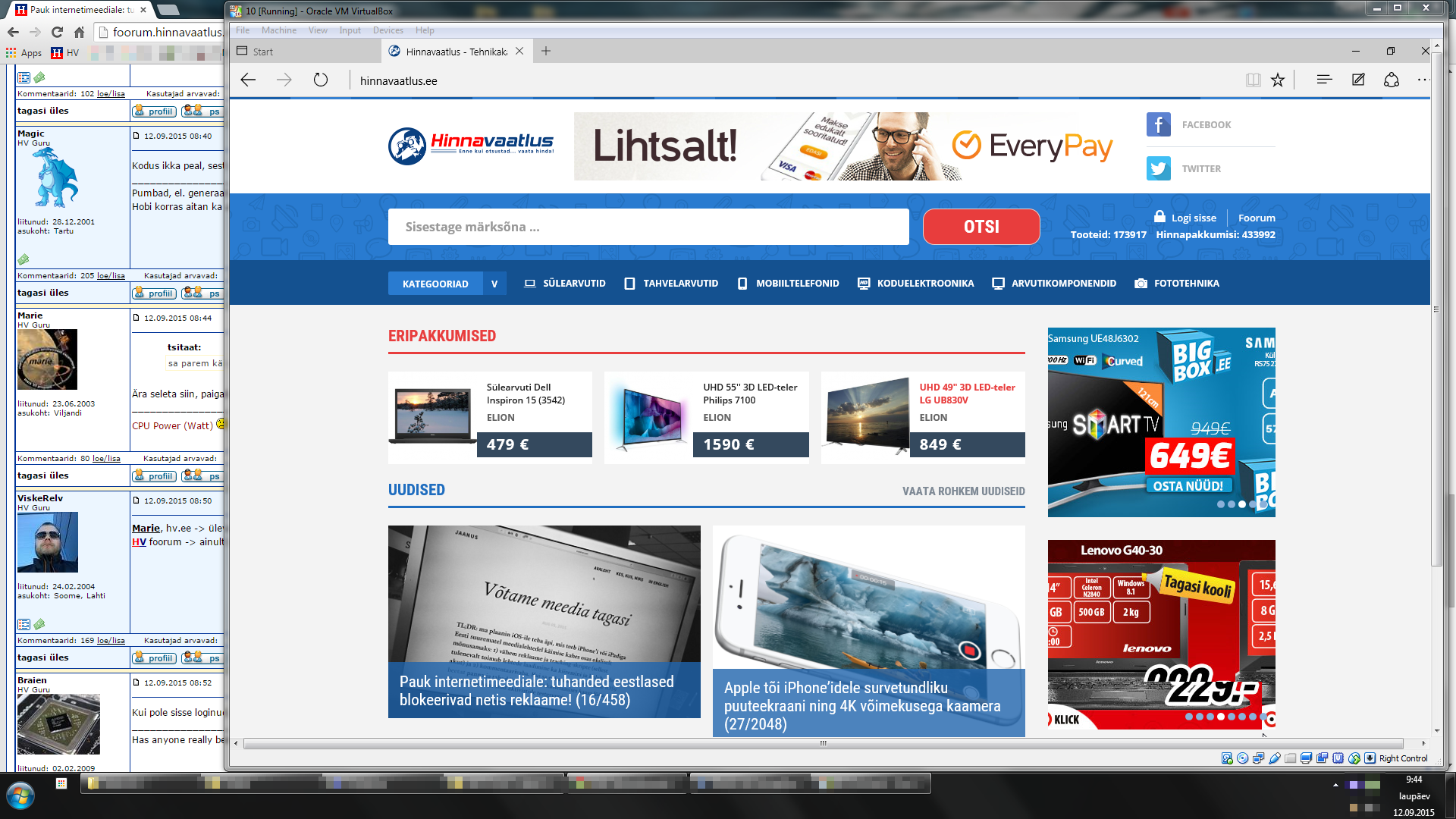Image resolution: width=1456 pixels, height=819 pixels.
Task: Click VirtualBox shared folders status icon
Action: pos(1290,758)
